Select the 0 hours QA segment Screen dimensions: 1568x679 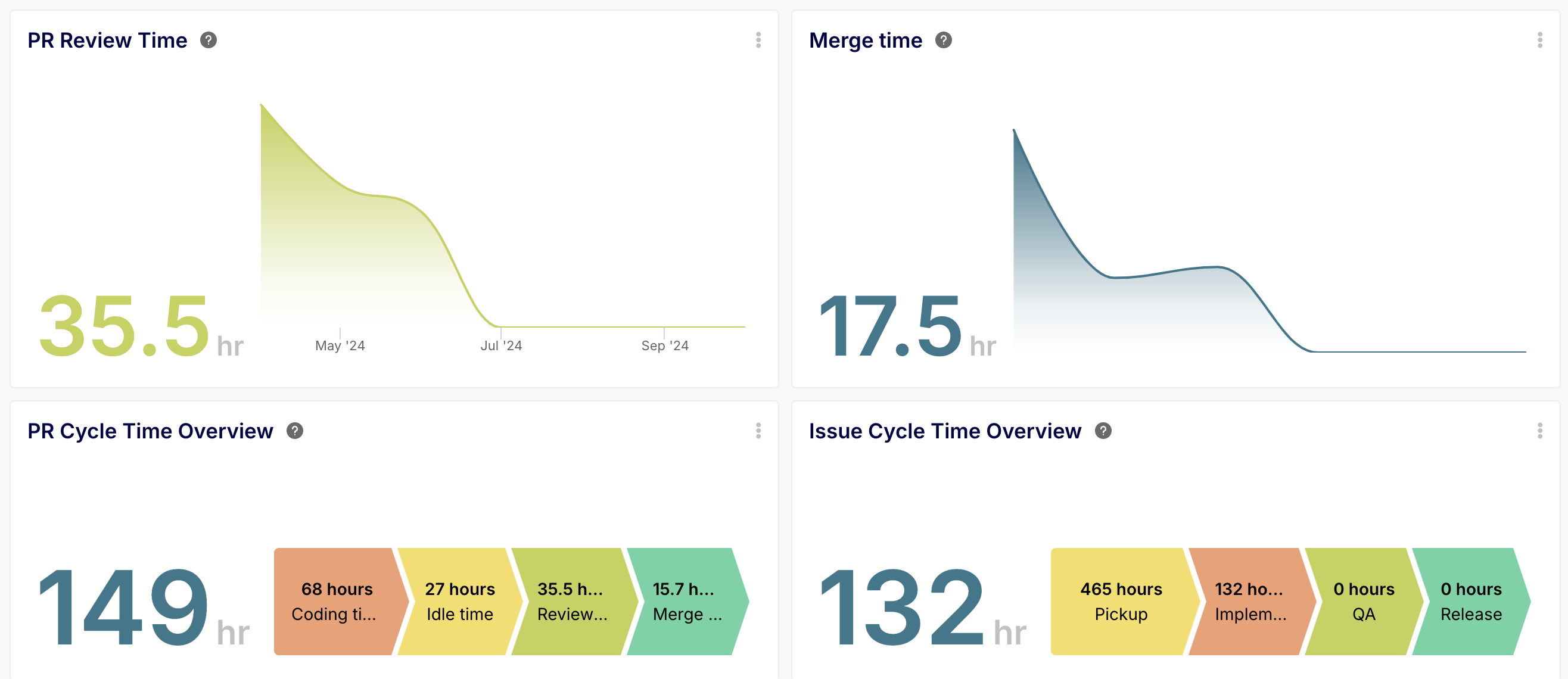(x=1363, y=601)
